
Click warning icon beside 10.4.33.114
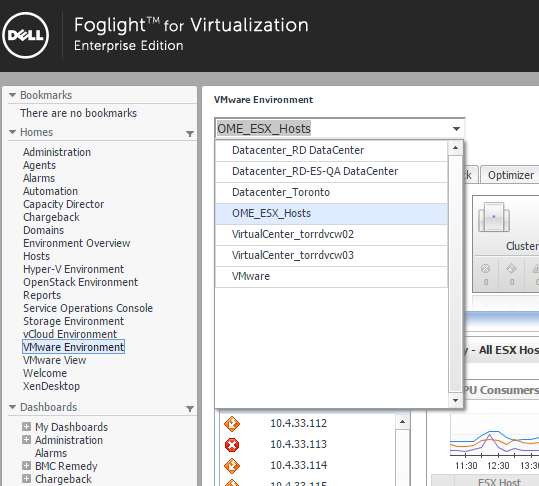point(232,466)
